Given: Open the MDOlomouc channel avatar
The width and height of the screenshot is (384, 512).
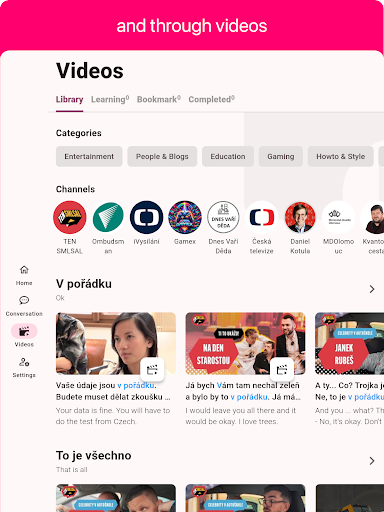Looking at the screenshot, I should coord(338,217).
